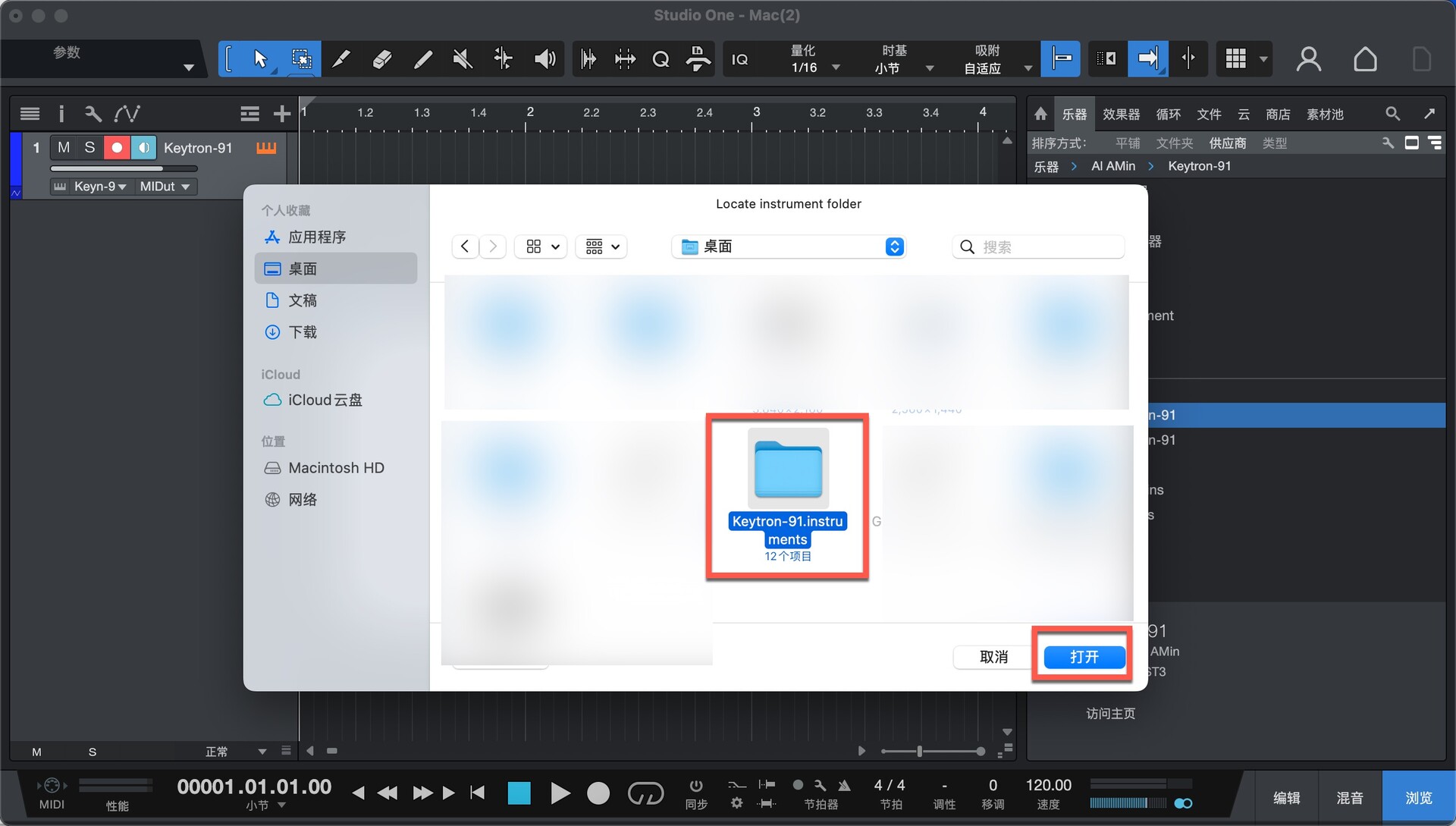Toggle record arm on Keytron-91 track
The height and width of the screenshot is (826, 1456).
pos(117,147)
